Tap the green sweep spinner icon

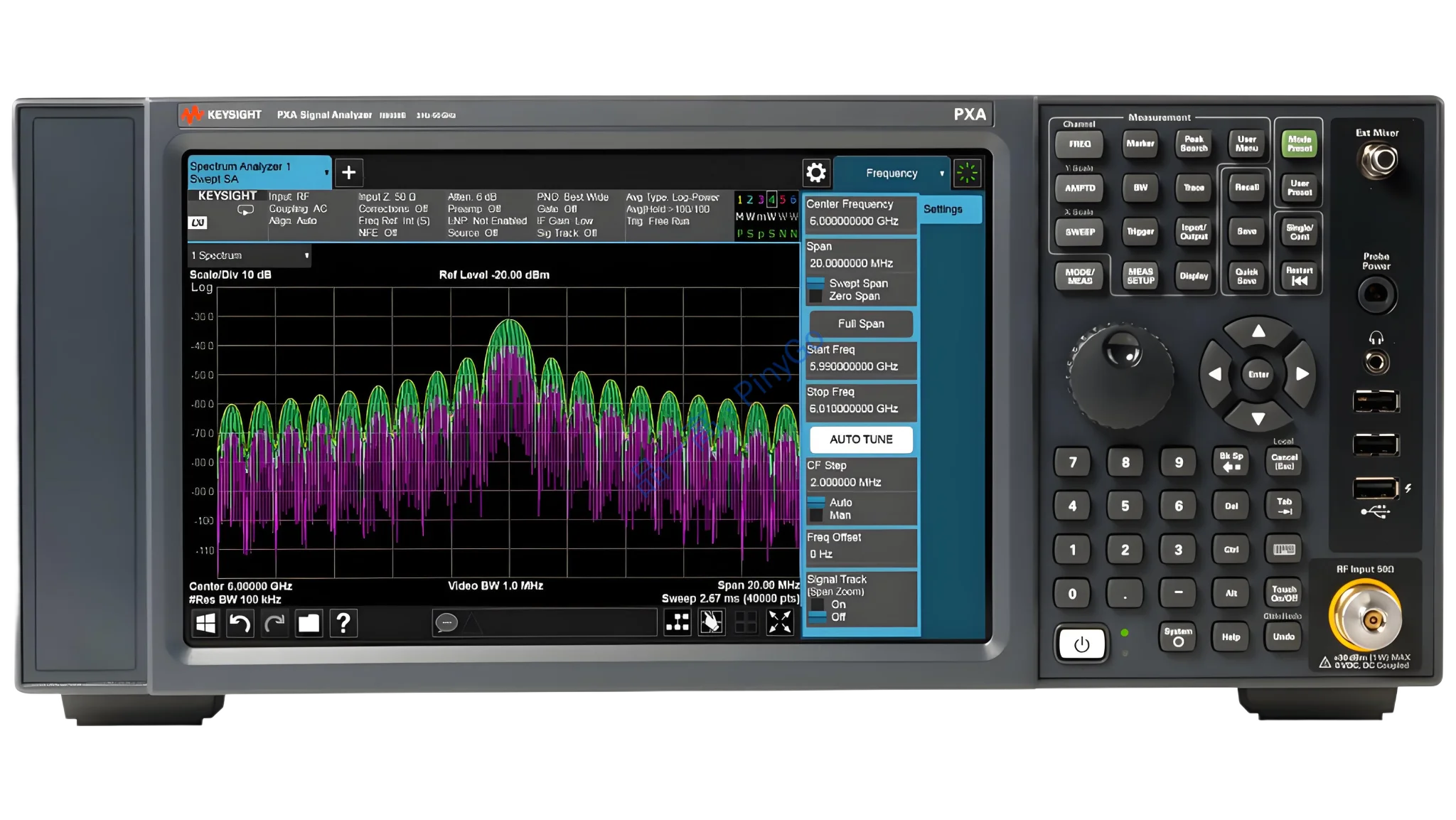pyautogui.click(x=967, y=173)
